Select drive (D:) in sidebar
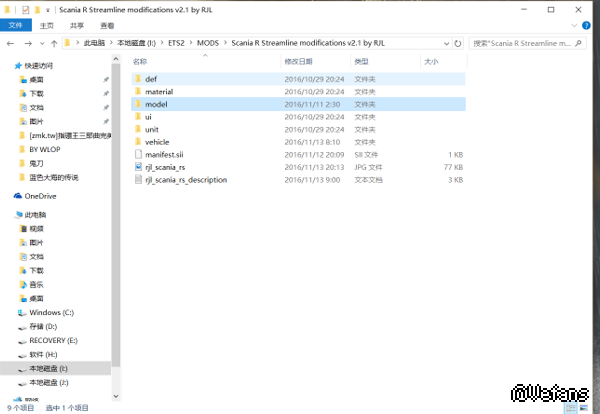Viewport: 600px width, 414px height. pos(43,326)
